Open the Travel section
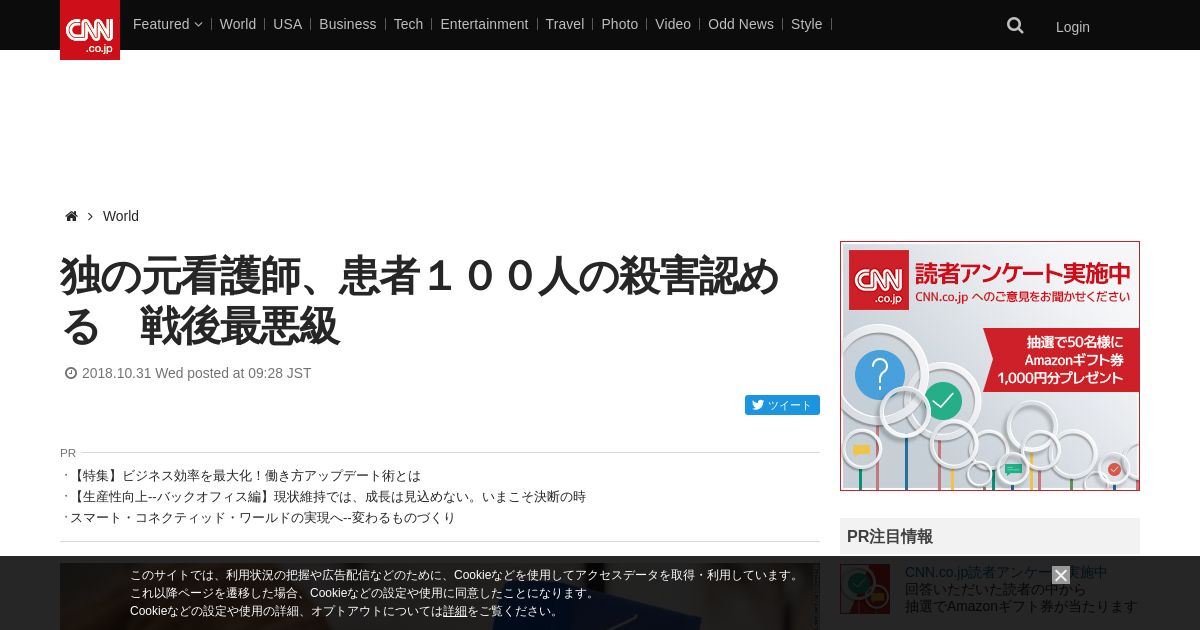 click(x=565, y=24)
